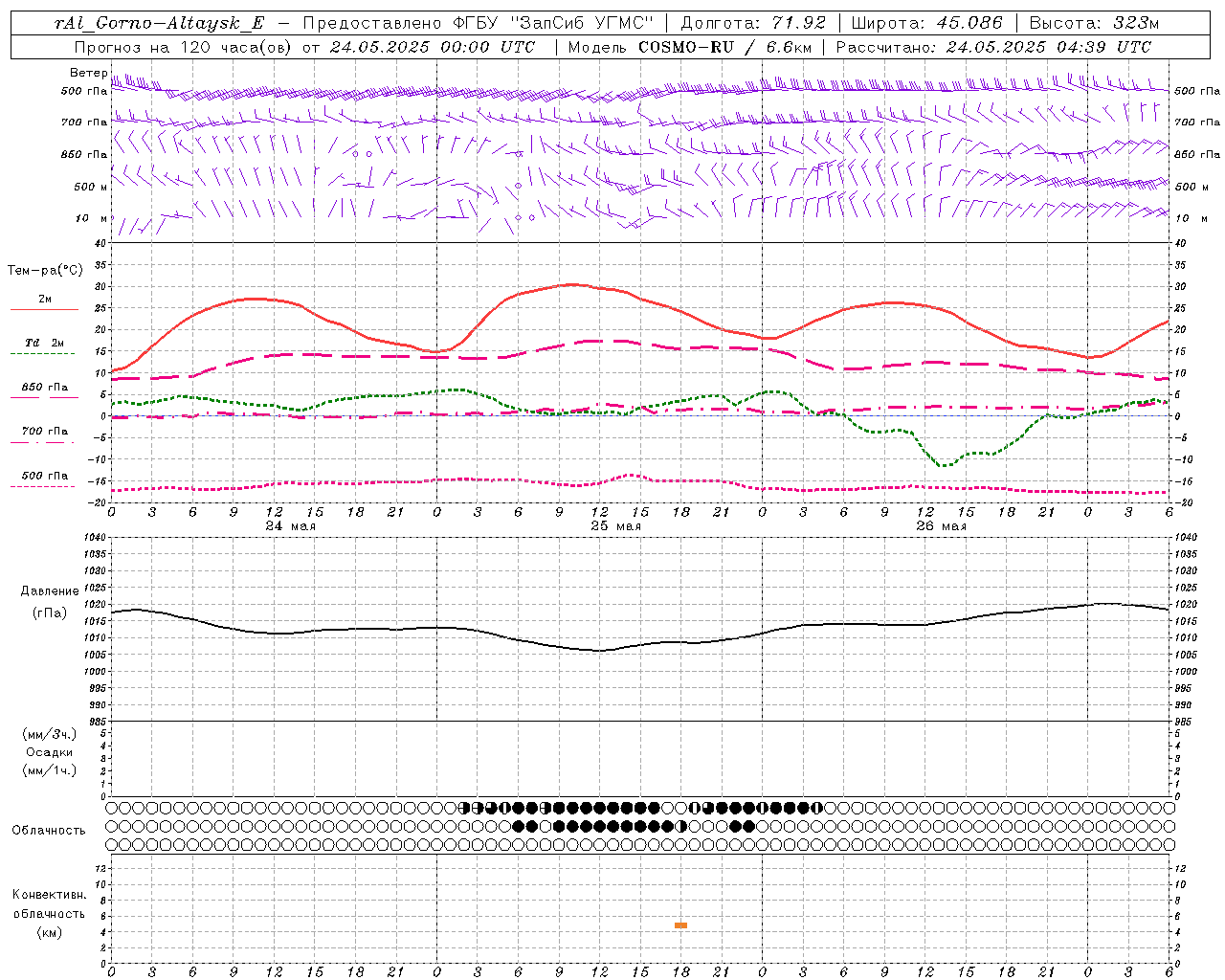Click the model name COSMO-RU / 6.6км
Viewport: 1225px width, 980px height.
pyautogui.click(x=724, y=47)
